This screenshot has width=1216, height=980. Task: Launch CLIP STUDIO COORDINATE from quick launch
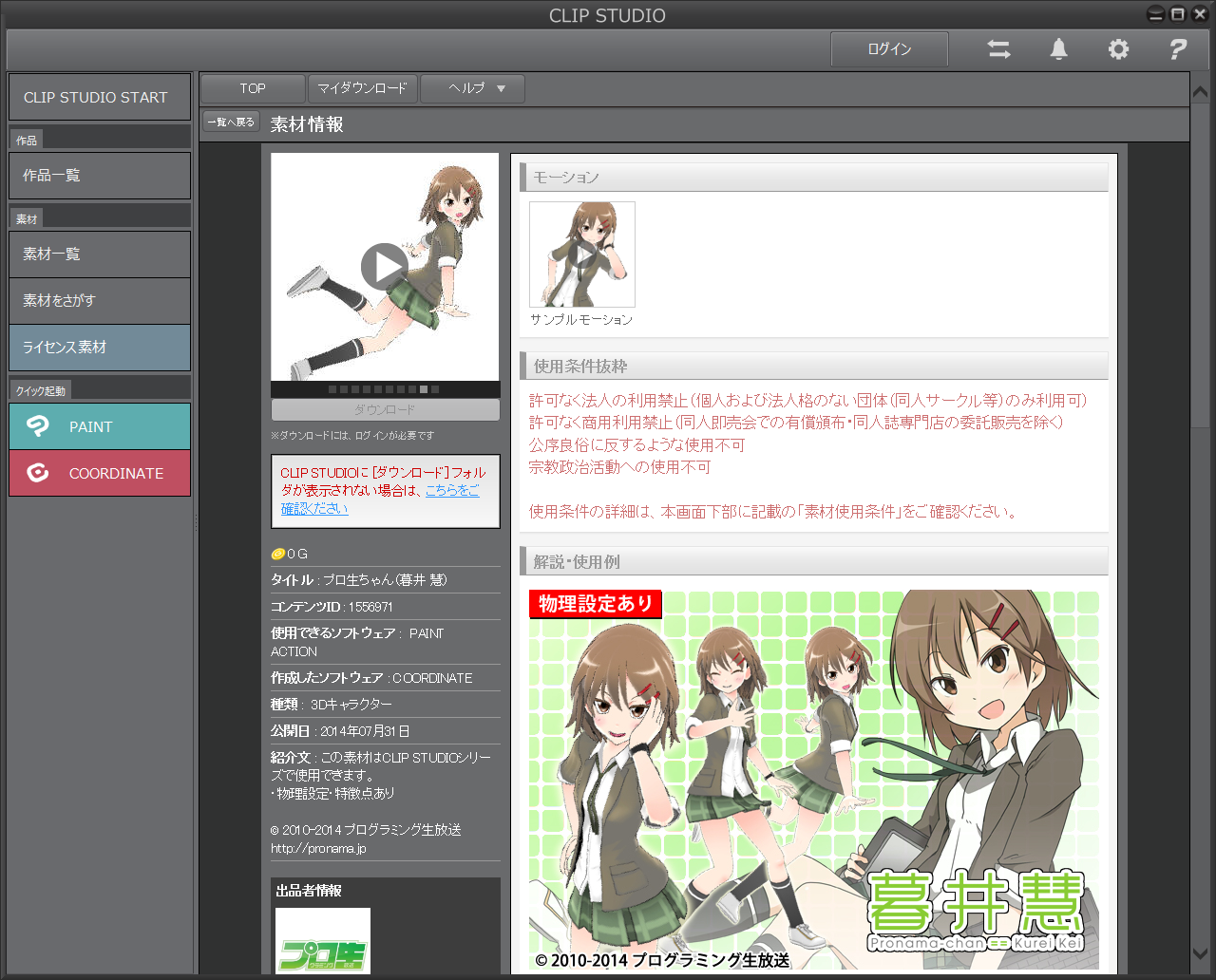pyautogui.click(x=100, y=473)
